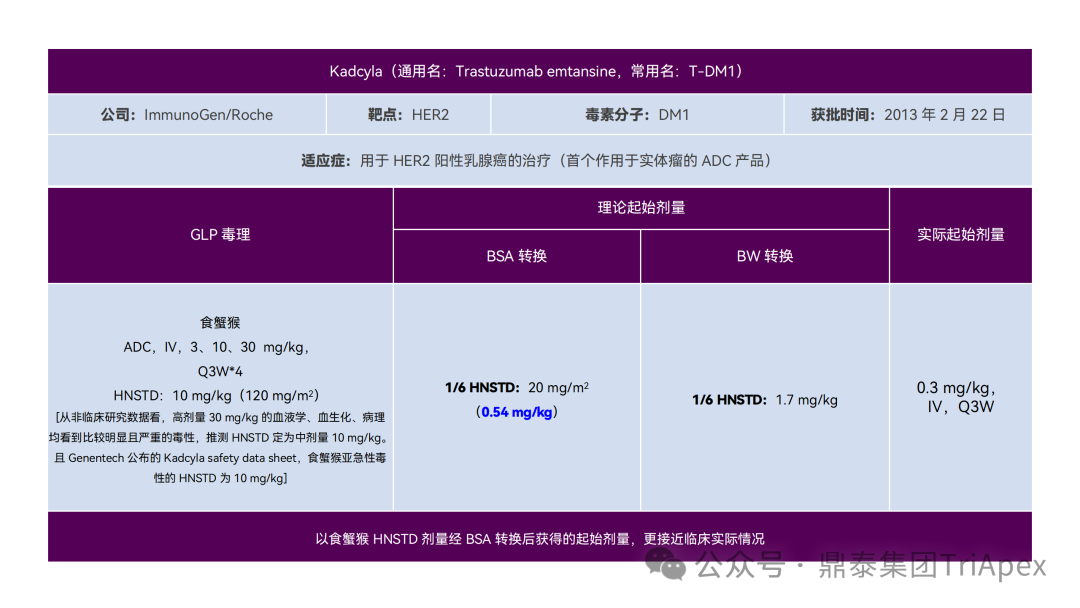Select the company cell ImmunoGen/Roche

point(187,115)
